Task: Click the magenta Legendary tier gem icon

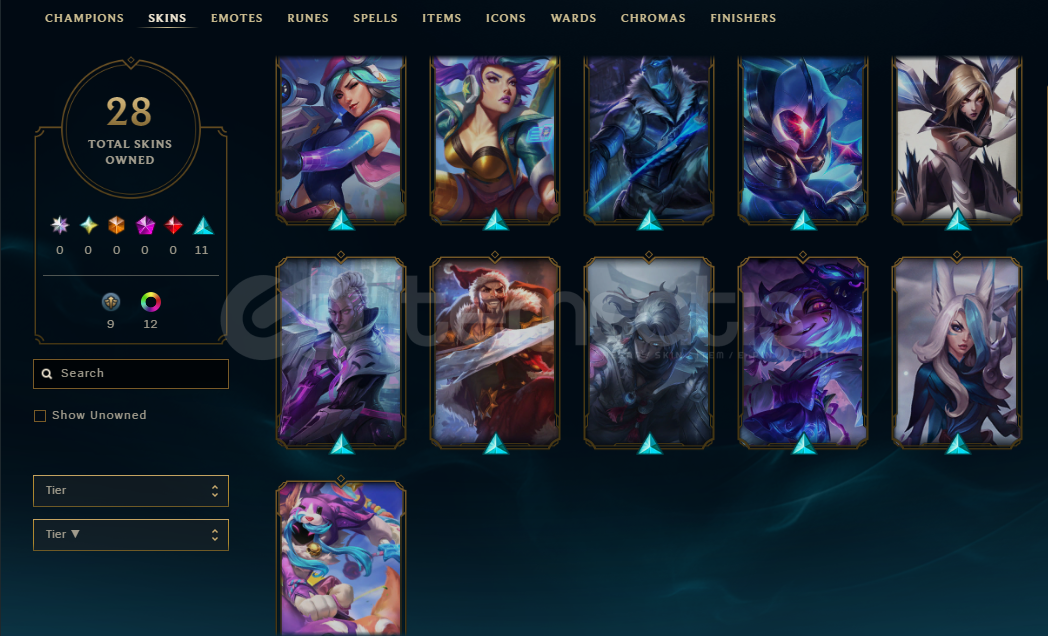Action: click(x=145, y=225)
